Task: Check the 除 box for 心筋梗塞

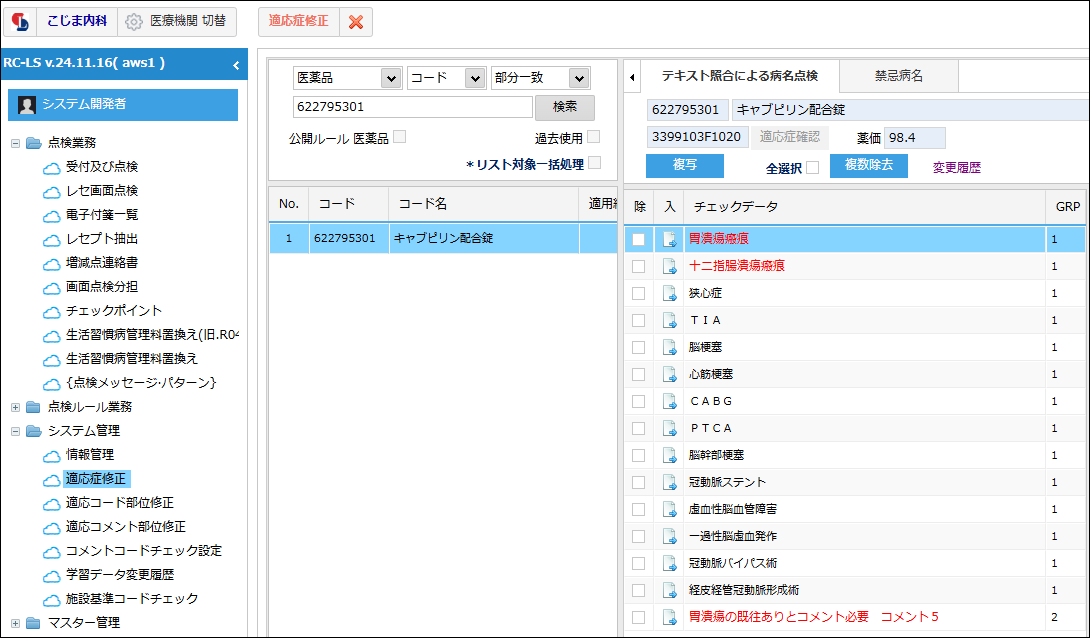Action: tap(638, 375)
